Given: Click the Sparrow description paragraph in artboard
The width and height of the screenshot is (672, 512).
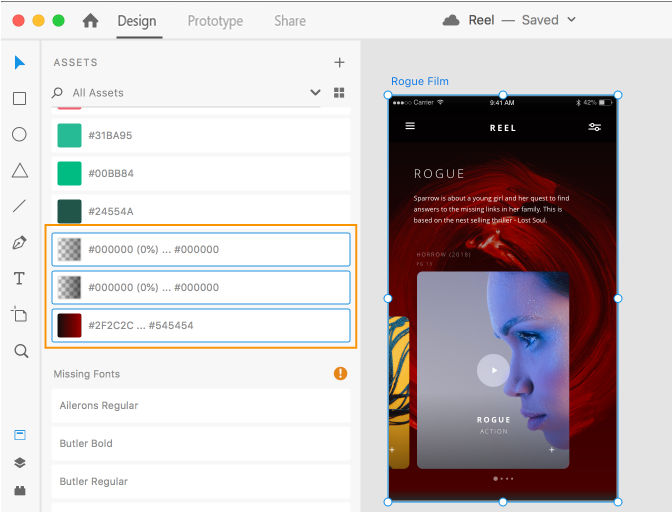Looking at the screenshot, I should (491, 209).
